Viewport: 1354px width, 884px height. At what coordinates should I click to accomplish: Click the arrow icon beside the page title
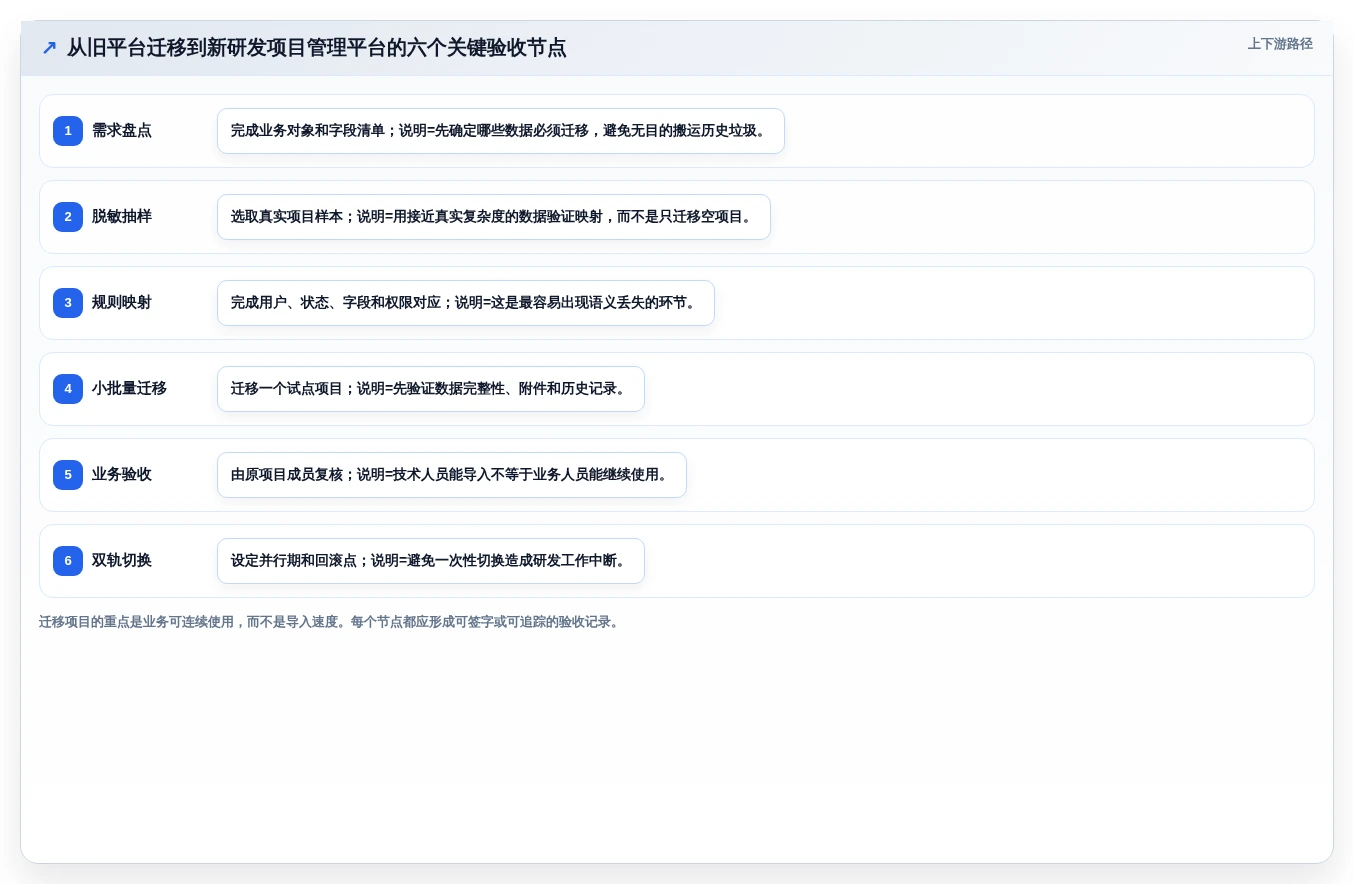click(x=49, y=48)
